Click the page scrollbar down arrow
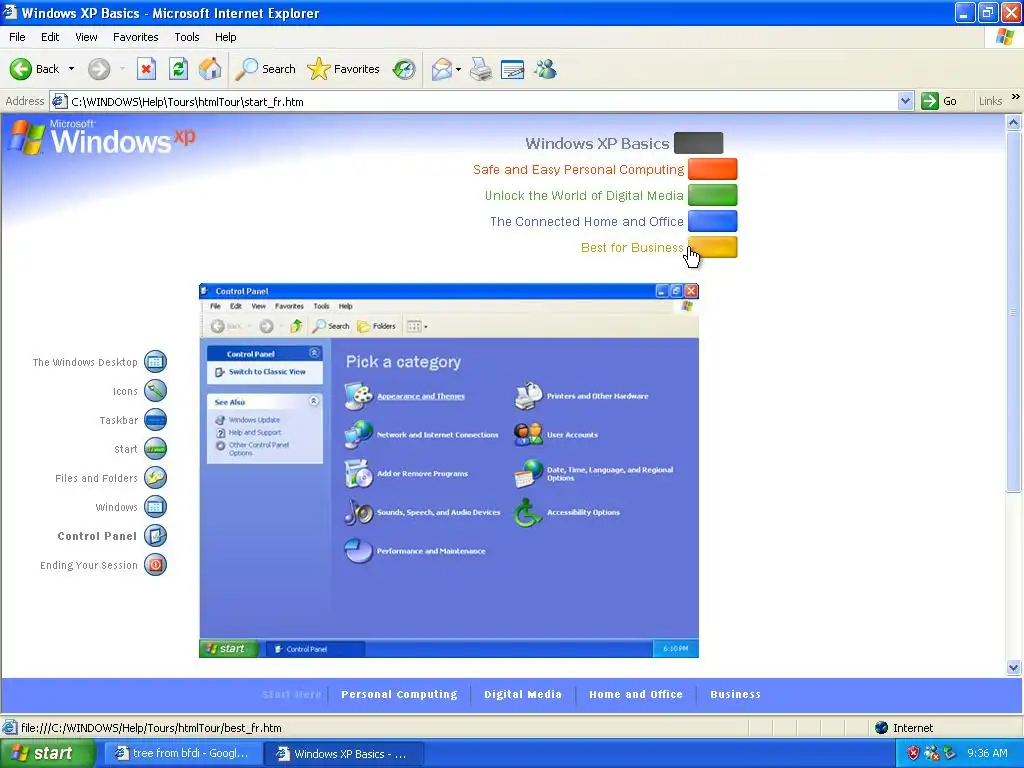The height and width of the screenshot is (768, 1024). (x=1014, y=667)
